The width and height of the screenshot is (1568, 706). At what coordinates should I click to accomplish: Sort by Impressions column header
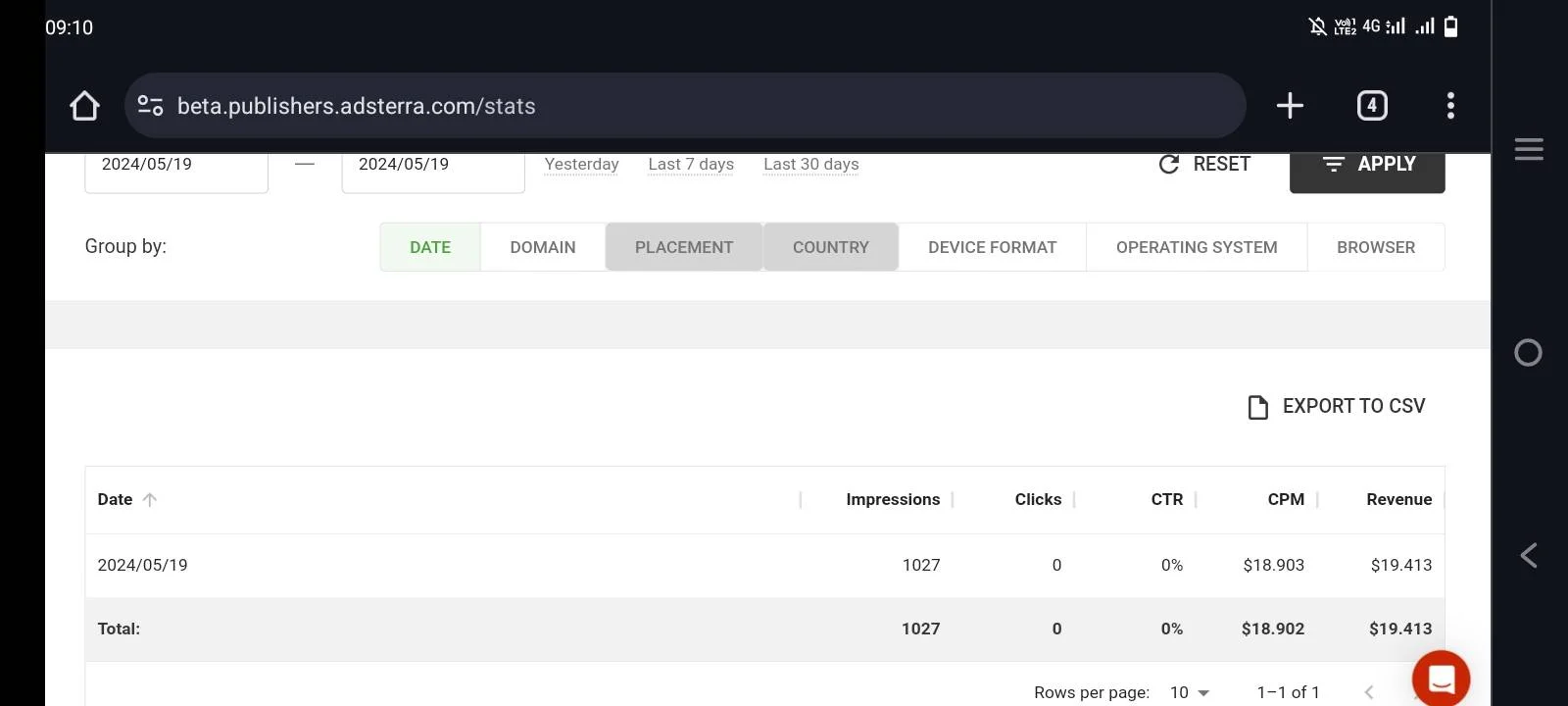tap(893, 500)
